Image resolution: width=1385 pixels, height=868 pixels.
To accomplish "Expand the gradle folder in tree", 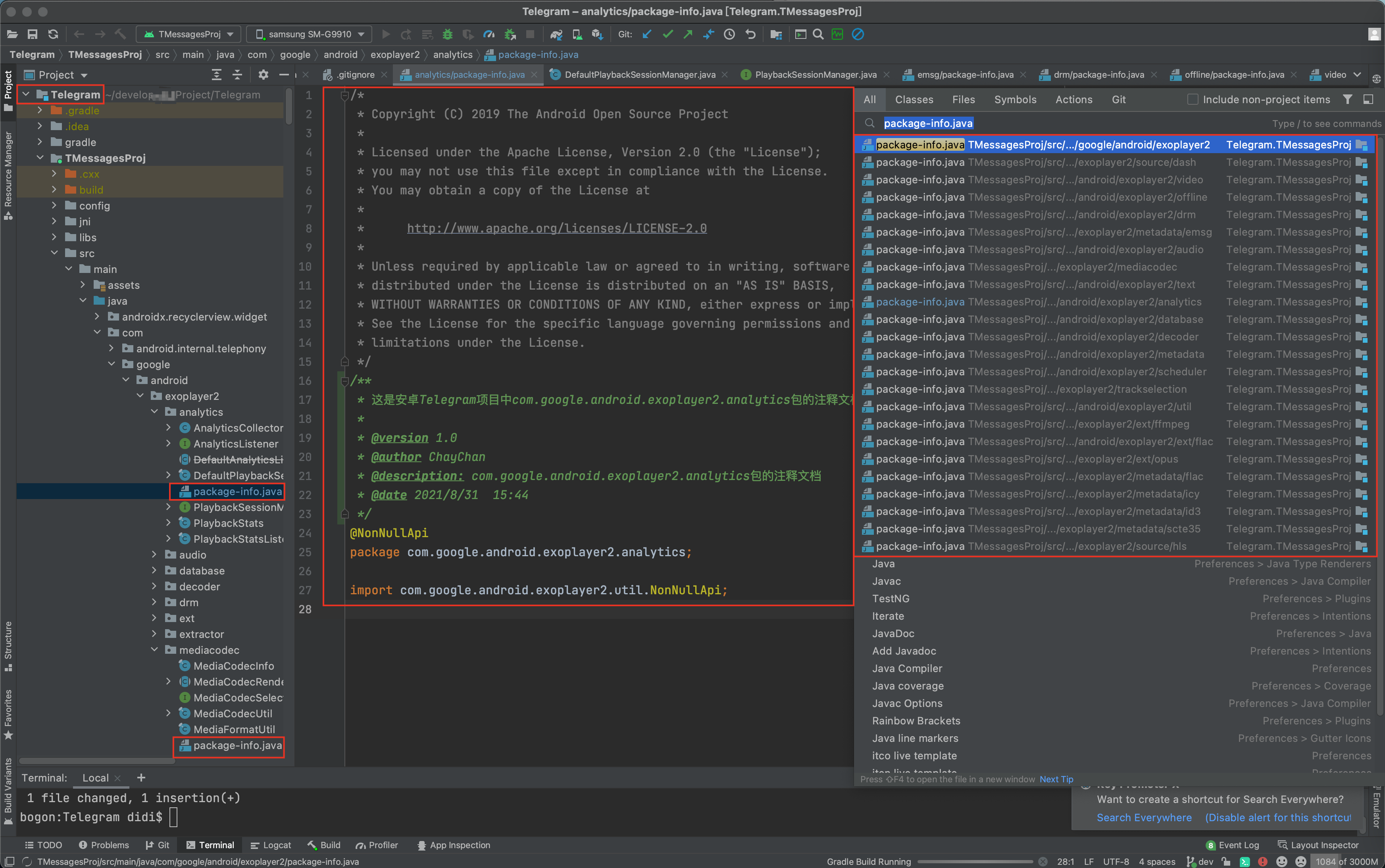I will pyautogui.click(x=40, y=142).
